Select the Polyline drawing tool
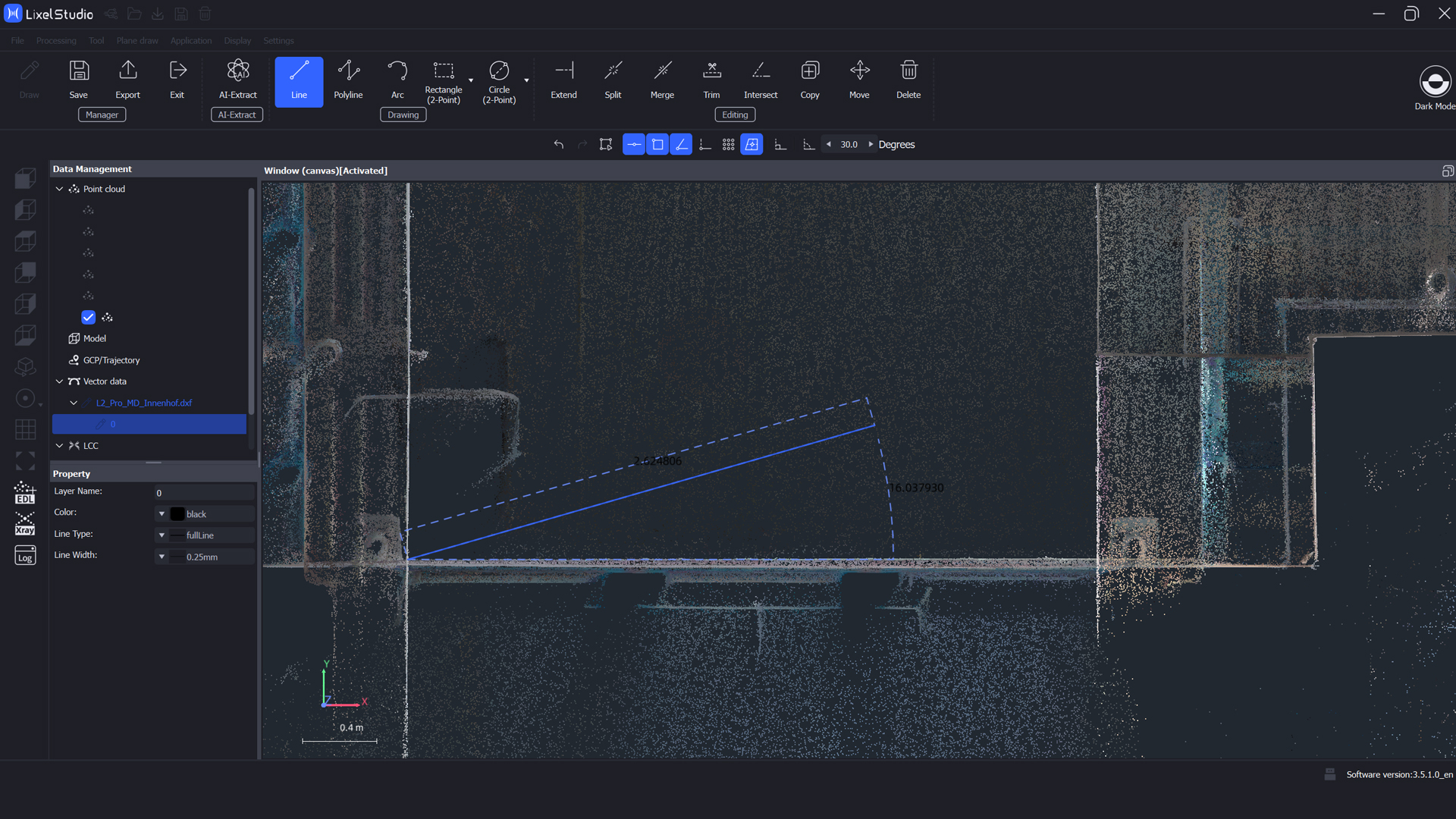This screenshot has height=819, width=1456. (348, 80)
